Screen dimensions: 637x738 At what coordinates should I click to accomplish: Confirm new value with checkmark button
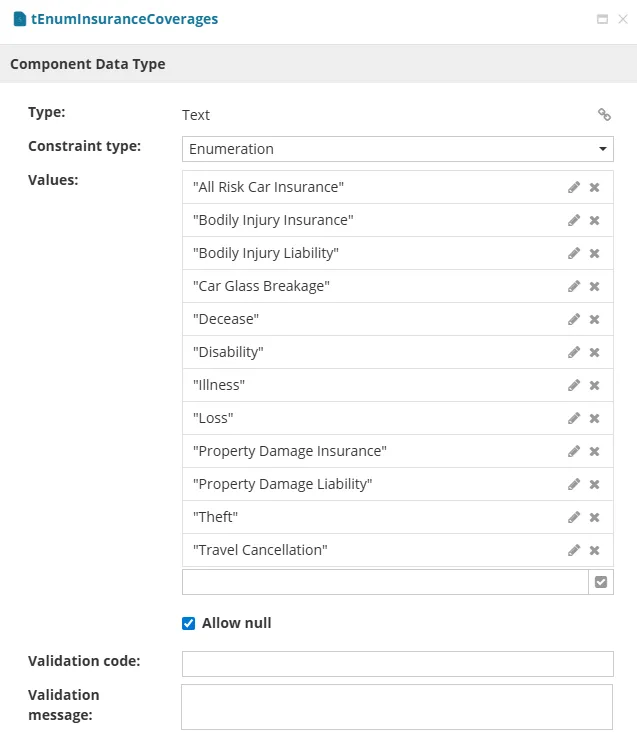(x=601, y=582)
